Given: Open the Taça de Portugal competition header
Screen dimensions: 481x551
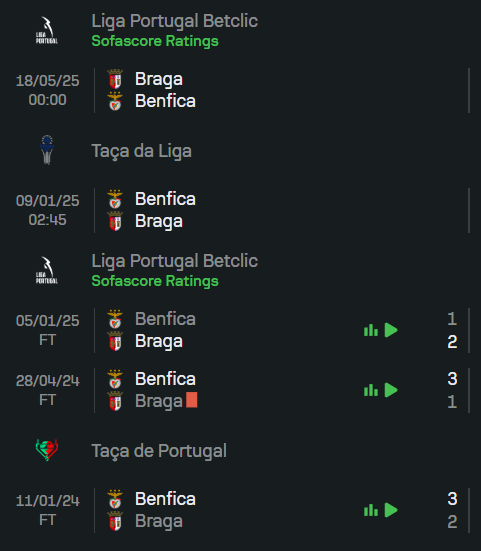Looking at the screenshot, I should click(159, 451).
